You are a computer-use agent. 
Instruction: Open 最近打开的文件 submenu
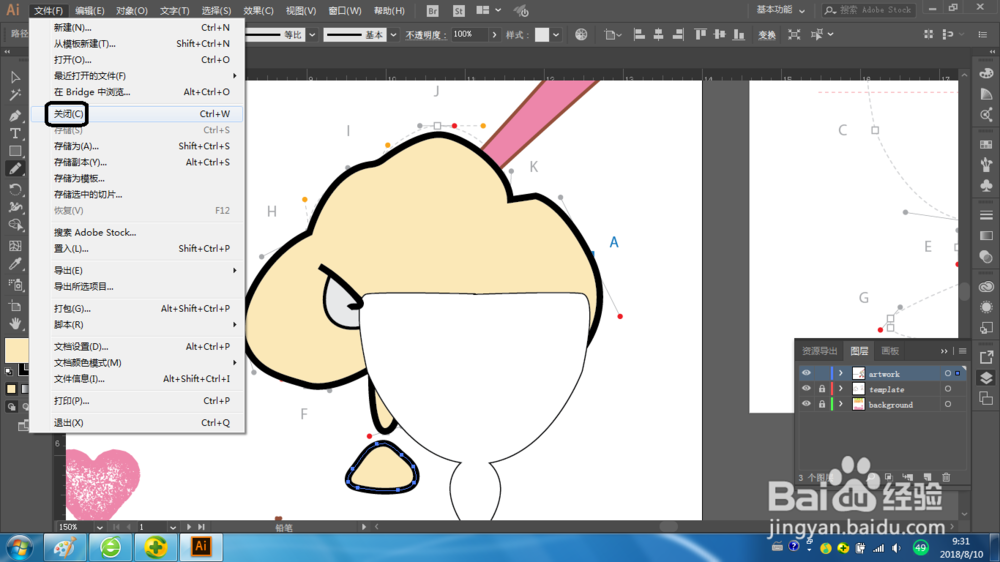tap(137, 76)
